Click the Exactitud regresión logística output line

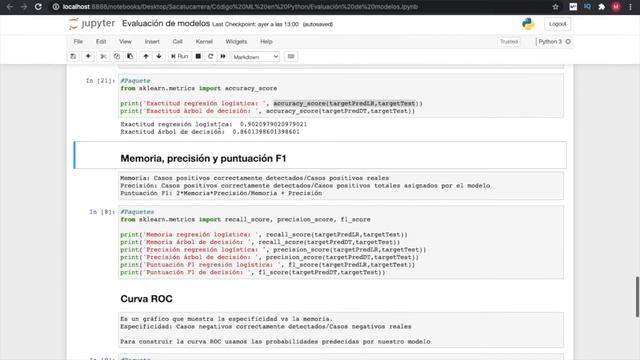coord(213,124)
